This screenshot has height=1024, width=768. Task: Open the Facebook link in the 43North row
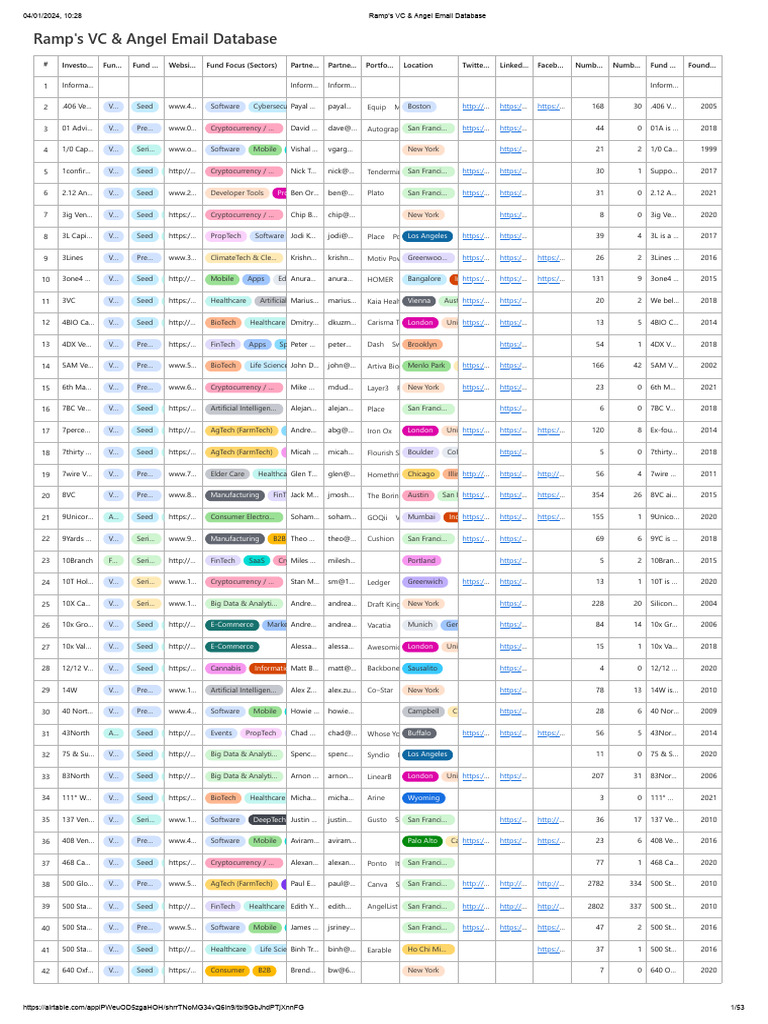pyautogui.click(x=551, y=733)
